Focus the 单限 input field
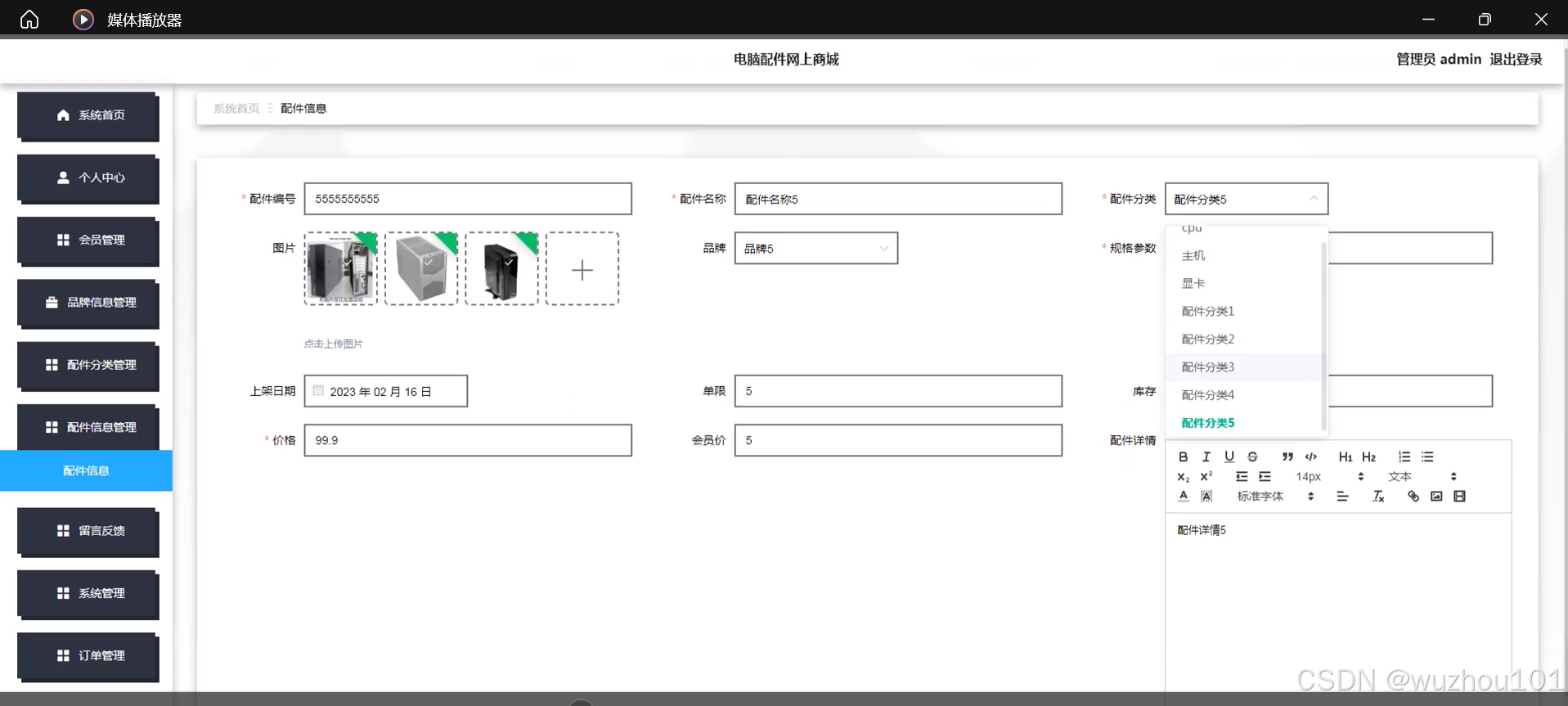 tap(898, 391)
